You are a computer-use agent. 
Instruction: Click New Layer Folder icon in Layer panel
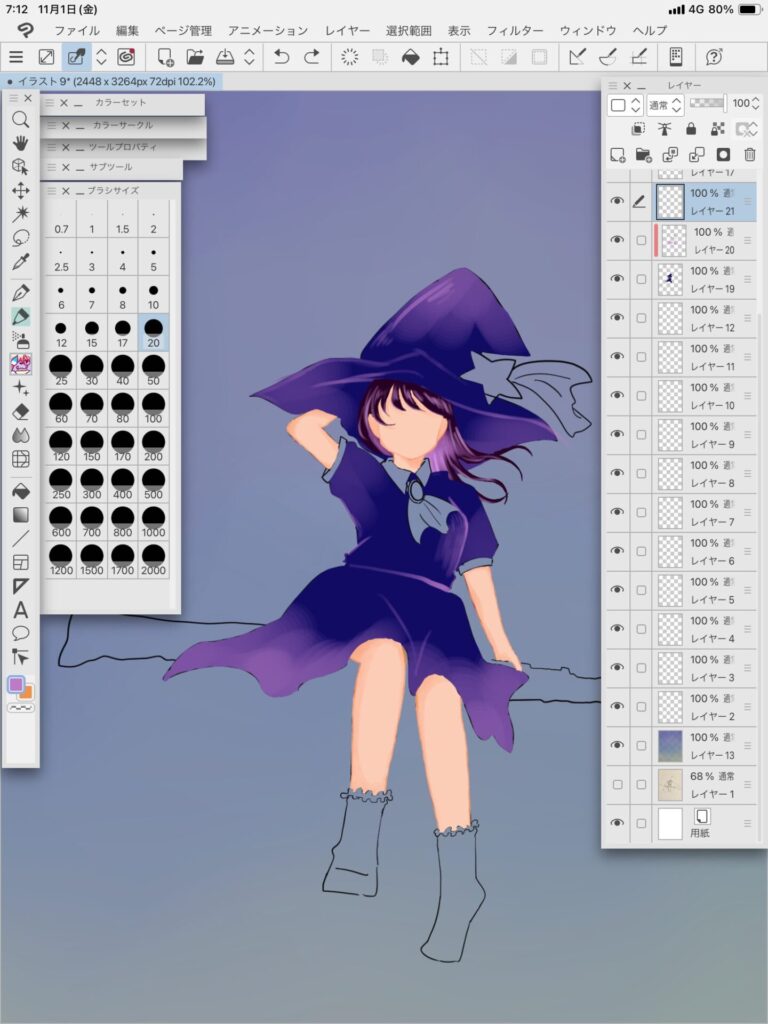click(643, 155)
